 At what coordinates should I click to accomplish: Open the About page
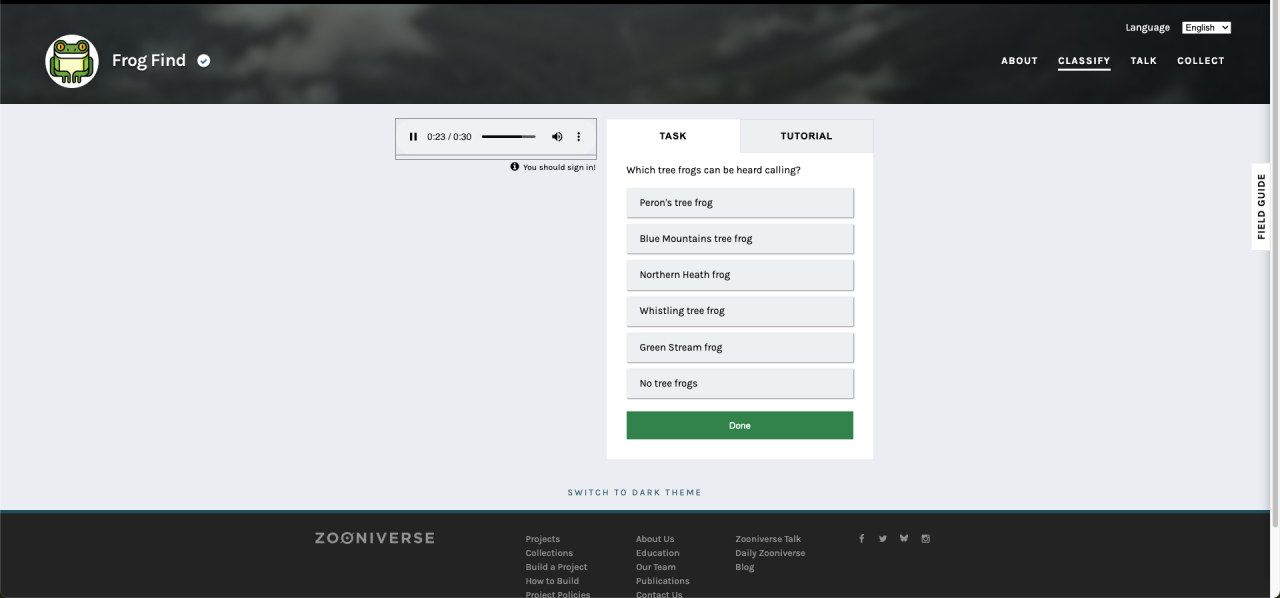click(x=1019, y=61)
